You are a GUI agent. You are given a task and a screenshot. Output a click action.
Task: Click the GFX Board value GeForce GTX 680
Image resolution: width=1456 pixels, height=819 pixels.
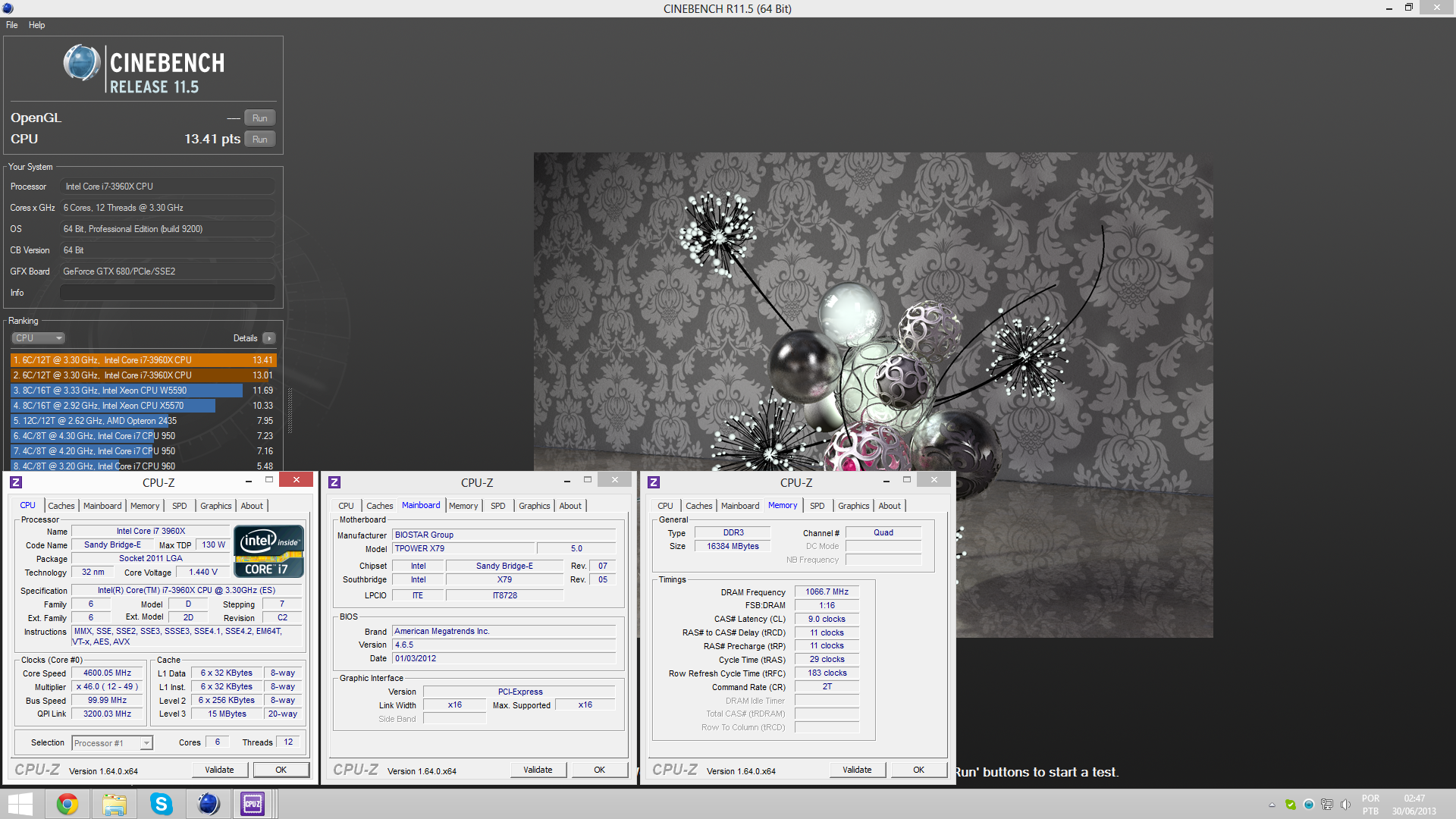168,271
